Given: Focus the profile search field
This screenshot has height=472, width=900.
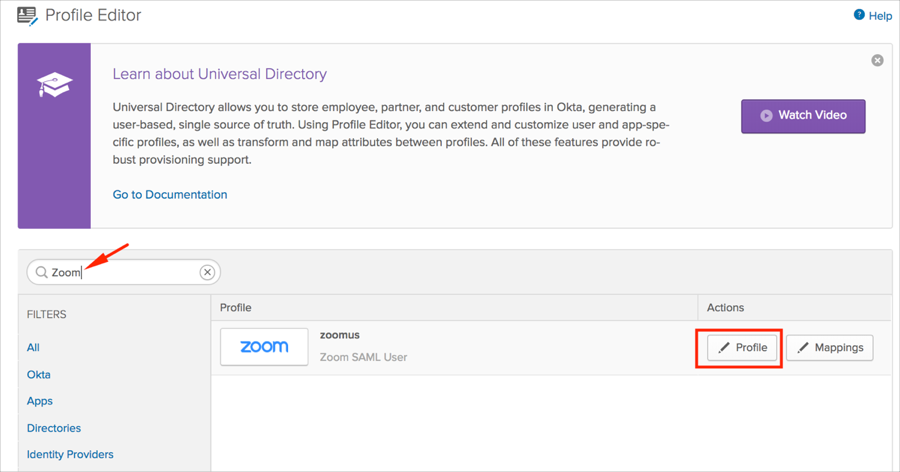Looking at the screenshot, I should tap(125, 272).
